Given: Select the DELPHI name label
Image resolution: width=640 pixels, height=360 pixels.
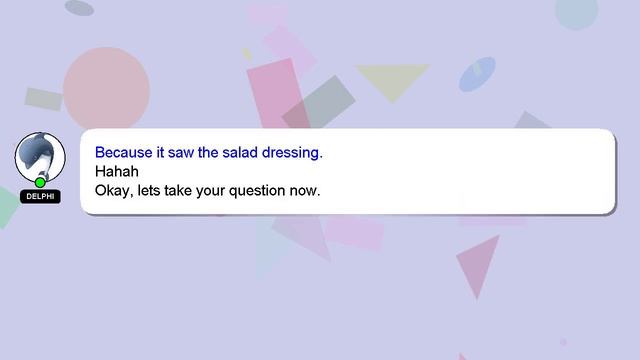Looking at the screenshot, I should pos(40,196).
